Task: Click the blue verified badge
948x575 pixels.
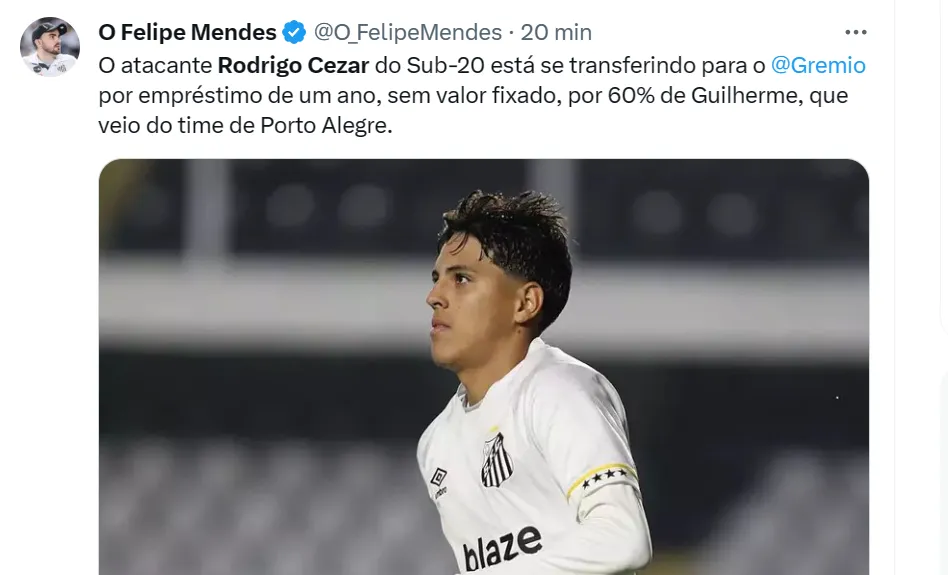Action: [x=294, y=32]
